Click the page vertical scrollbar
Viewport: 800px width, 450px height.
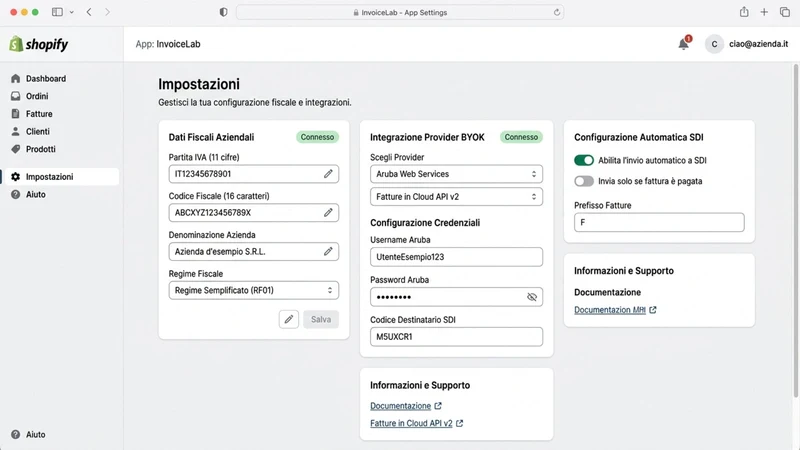pyautogui.click(x=796, y=231)
